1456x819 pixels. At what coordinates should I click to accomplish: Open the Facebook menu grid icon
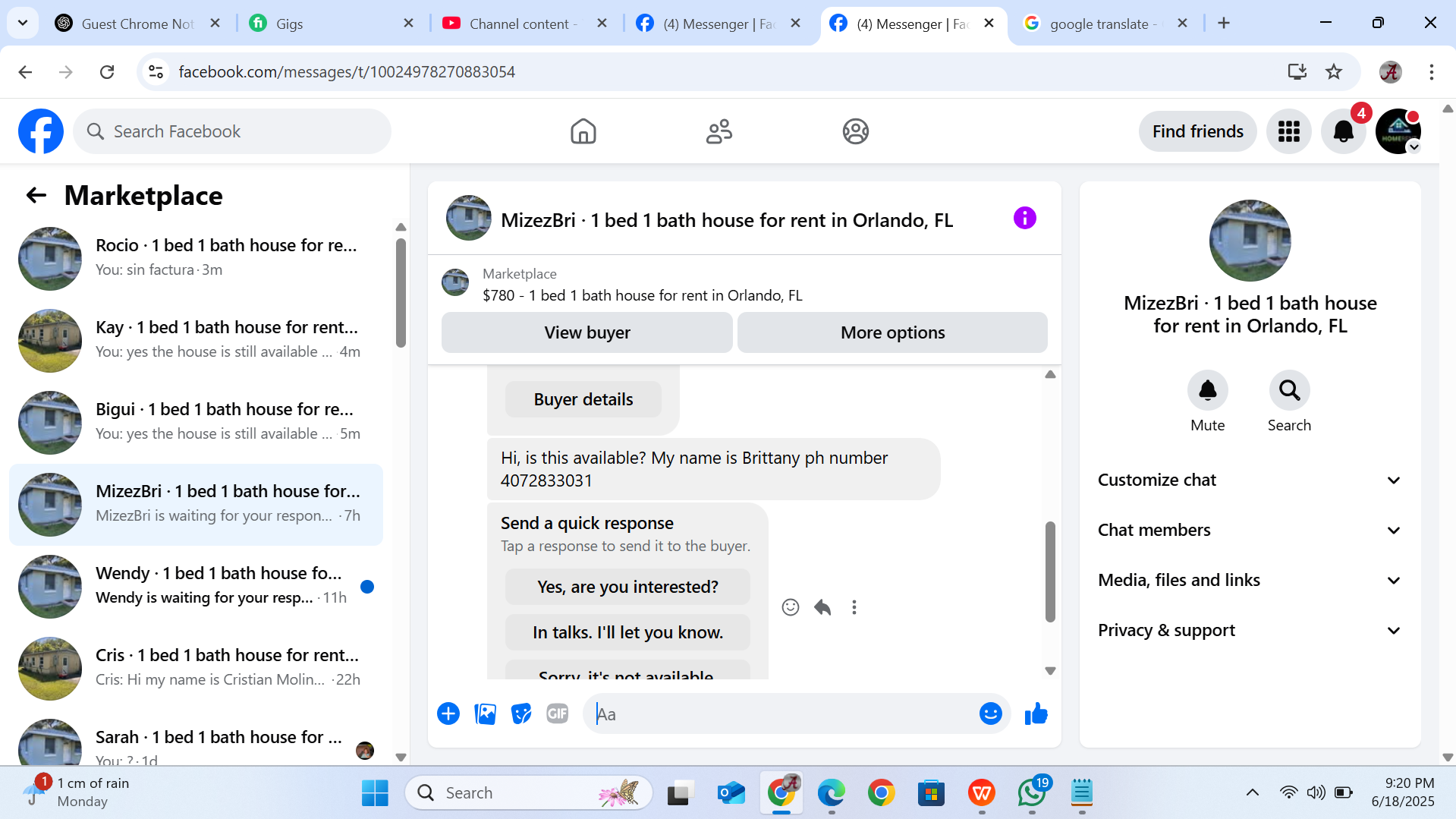coord(1288,131)
